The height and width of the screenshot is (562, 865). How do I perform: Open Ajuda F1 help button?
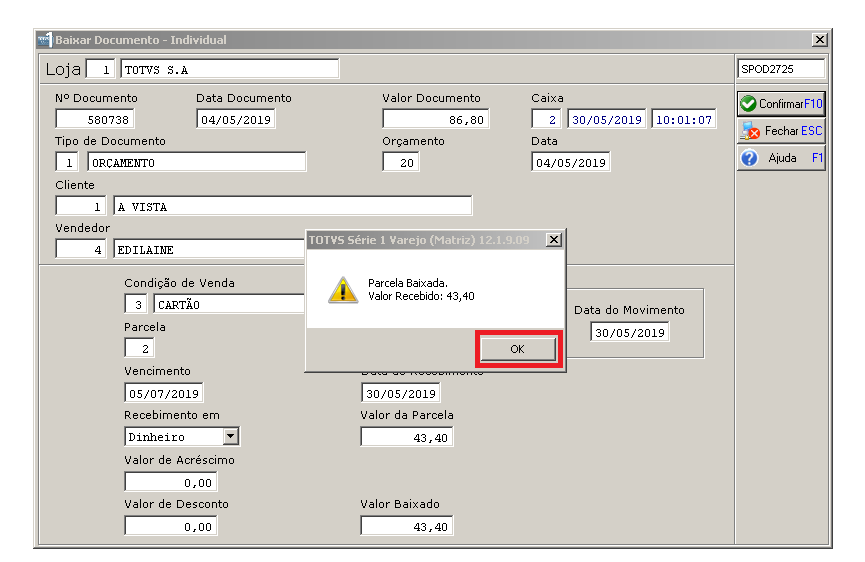(781, 158)
